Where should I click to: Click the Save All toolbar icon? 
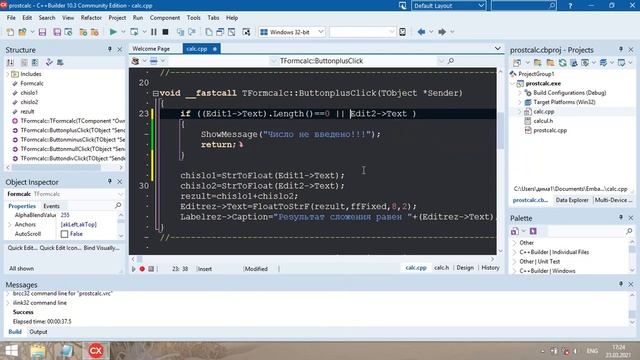coord(57,32)
